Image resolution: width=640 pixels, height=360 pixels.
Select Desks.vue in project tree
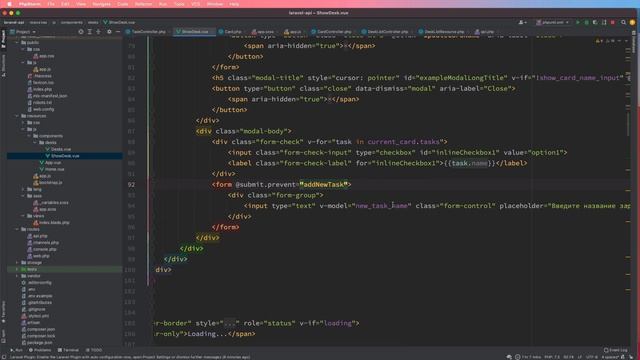61,149
